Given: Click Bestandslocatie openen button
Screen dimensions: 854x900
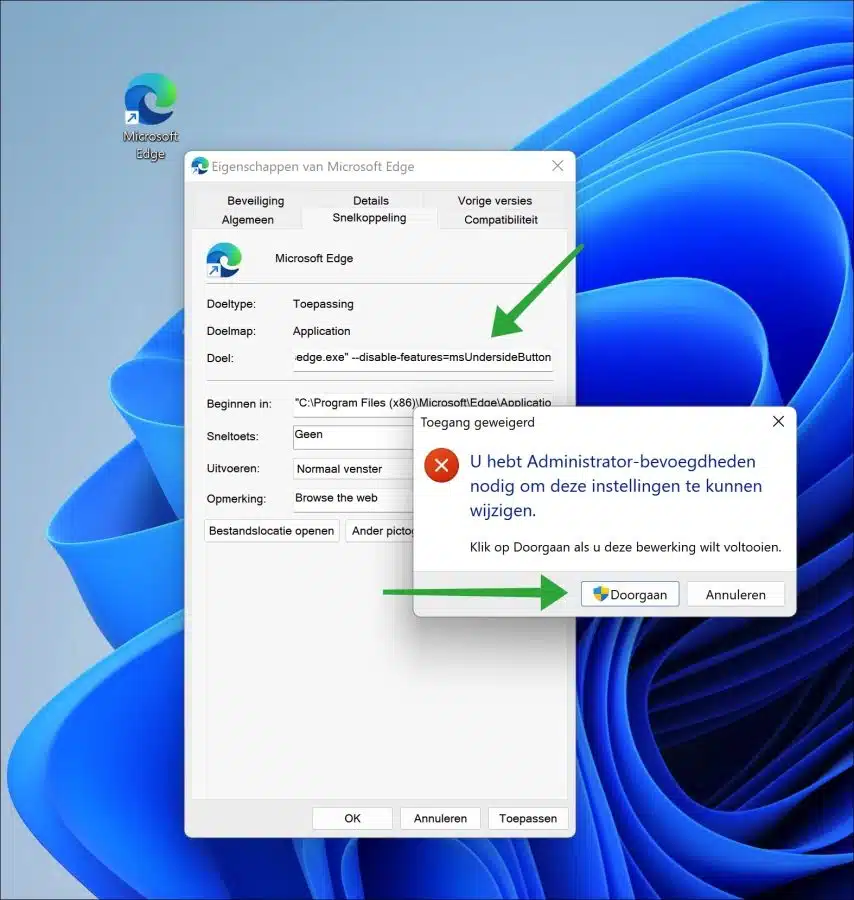Looking at the screenshot, I should pos(271,531).
